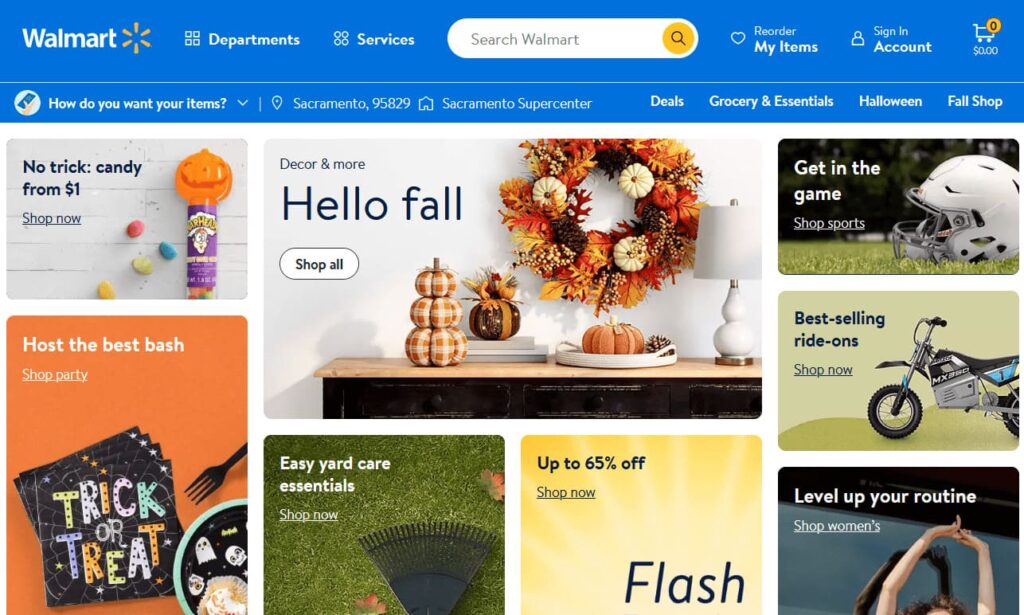The width and height of the screenshot is (1024, 615).
Task: Click the Walmart spark logo
Action: (x=136, y=38)
